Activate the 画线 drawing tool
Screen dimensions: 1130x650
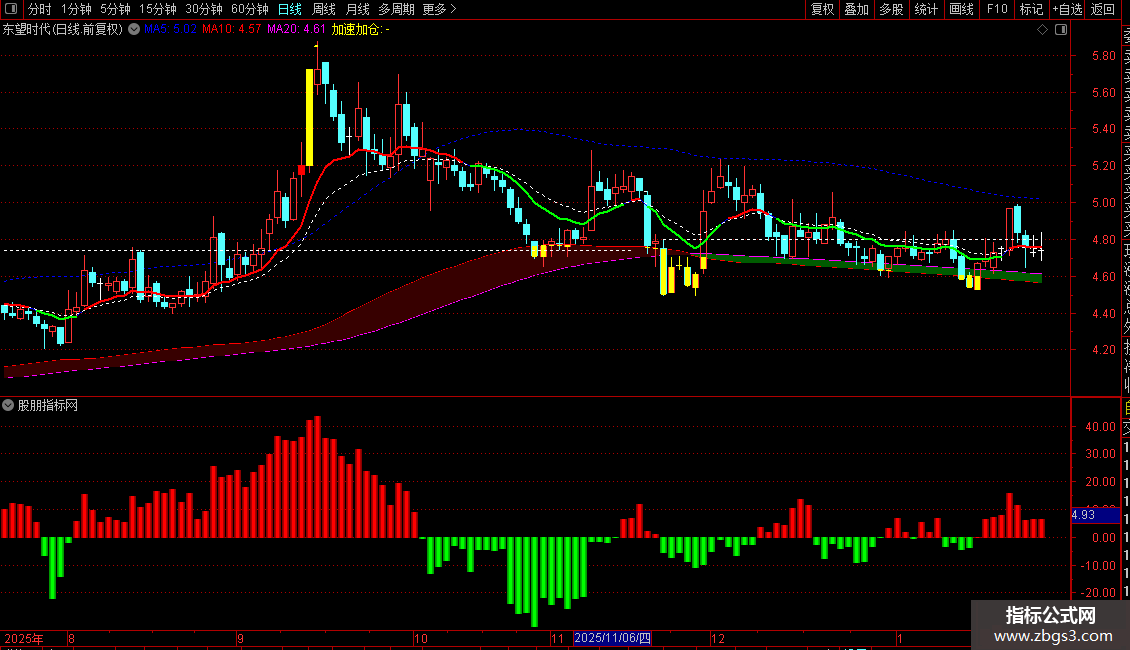961,9
